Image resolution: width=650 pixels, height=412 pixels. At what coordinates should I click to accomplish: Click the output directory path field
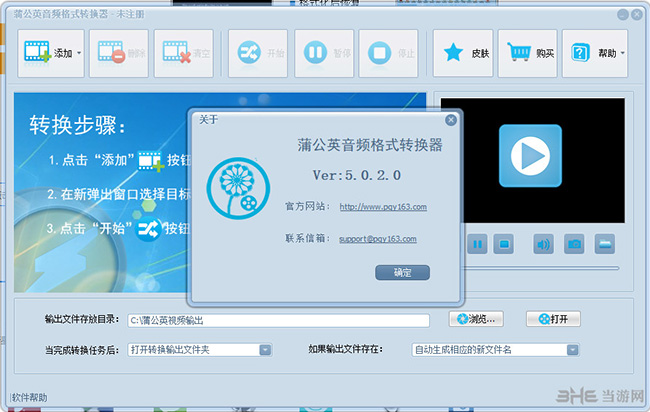[278, 320]
